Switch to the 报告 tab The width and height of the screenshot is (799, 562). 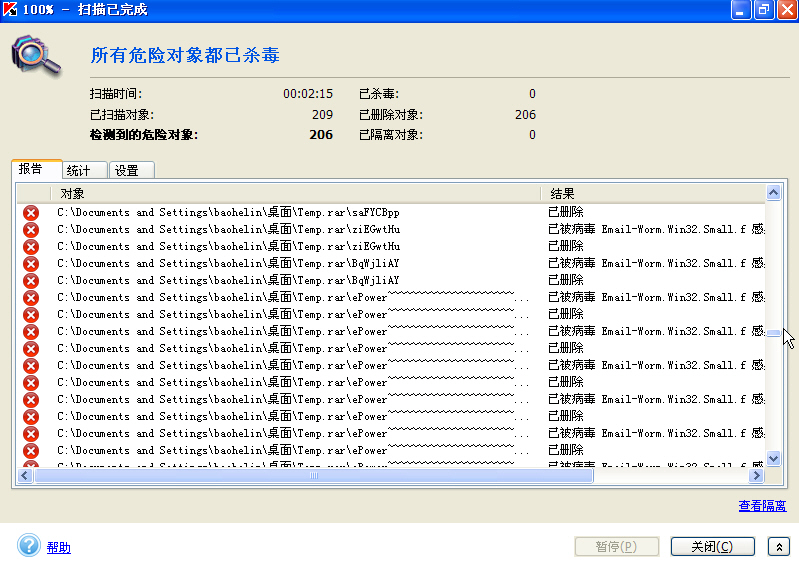coord(37,169)
